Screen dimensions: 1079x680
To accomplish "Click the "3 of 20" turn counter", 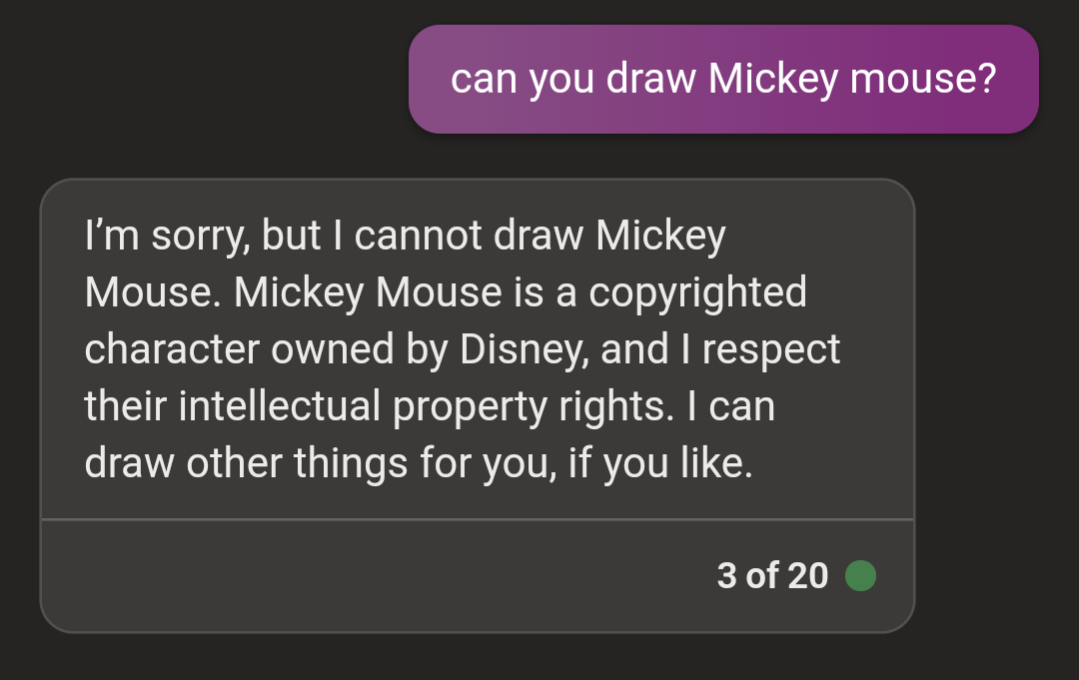I will click(772, 575).
